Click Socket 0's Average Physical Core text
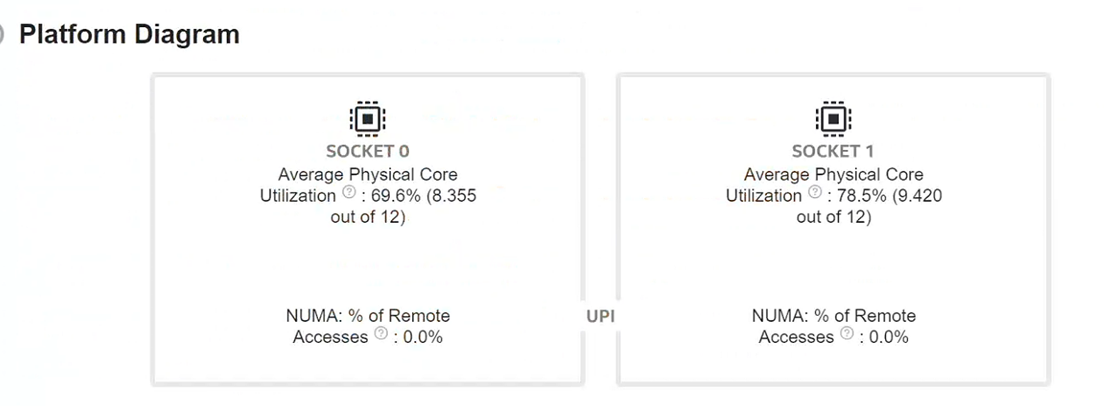 [x=368, y=175]
